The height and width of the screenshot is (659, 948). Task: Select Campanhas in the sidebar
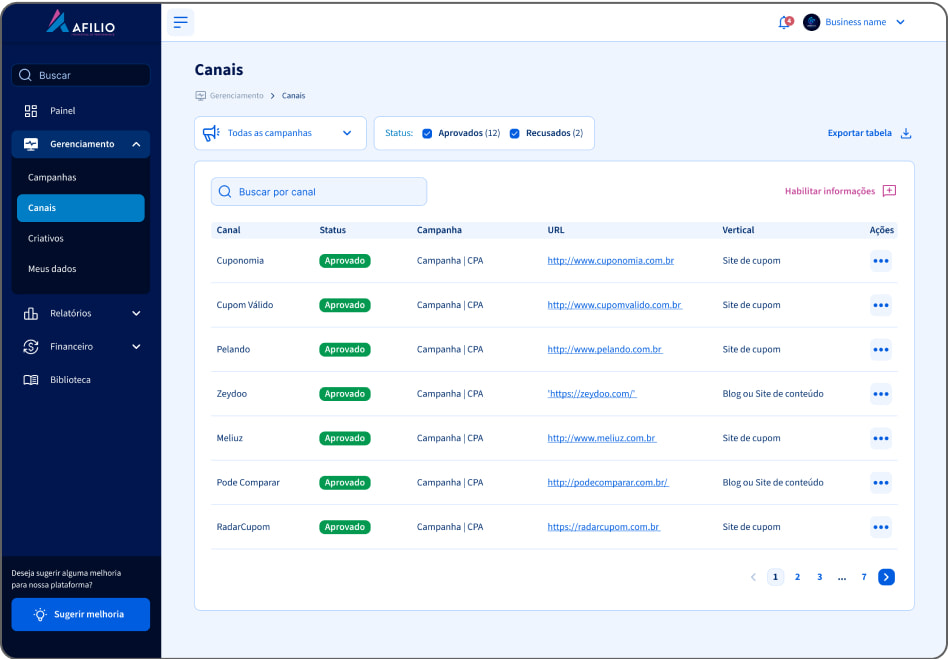click(52, 178)
